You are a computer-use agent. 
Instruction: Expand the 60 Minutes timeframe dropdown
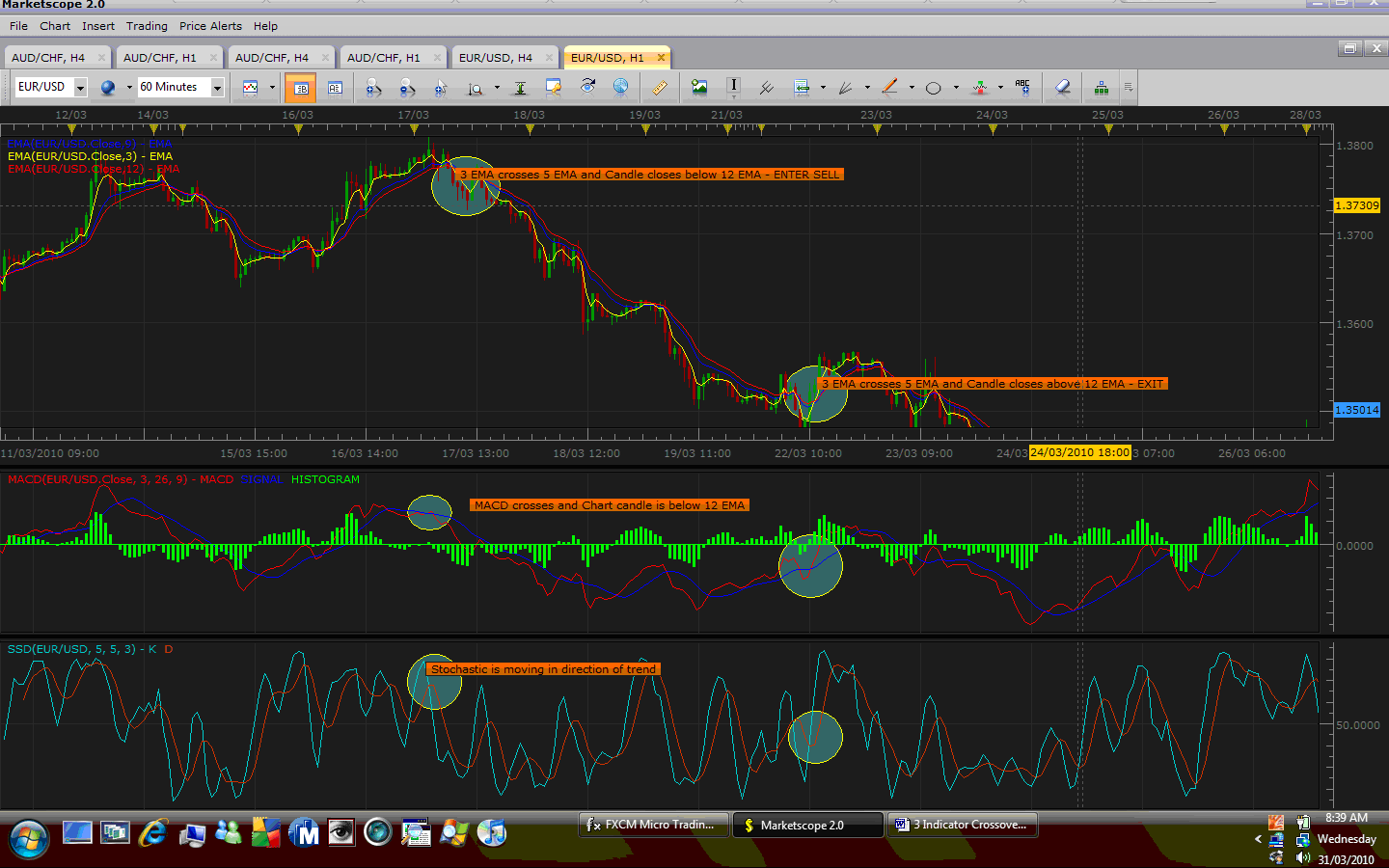click(x=217, y=88)
